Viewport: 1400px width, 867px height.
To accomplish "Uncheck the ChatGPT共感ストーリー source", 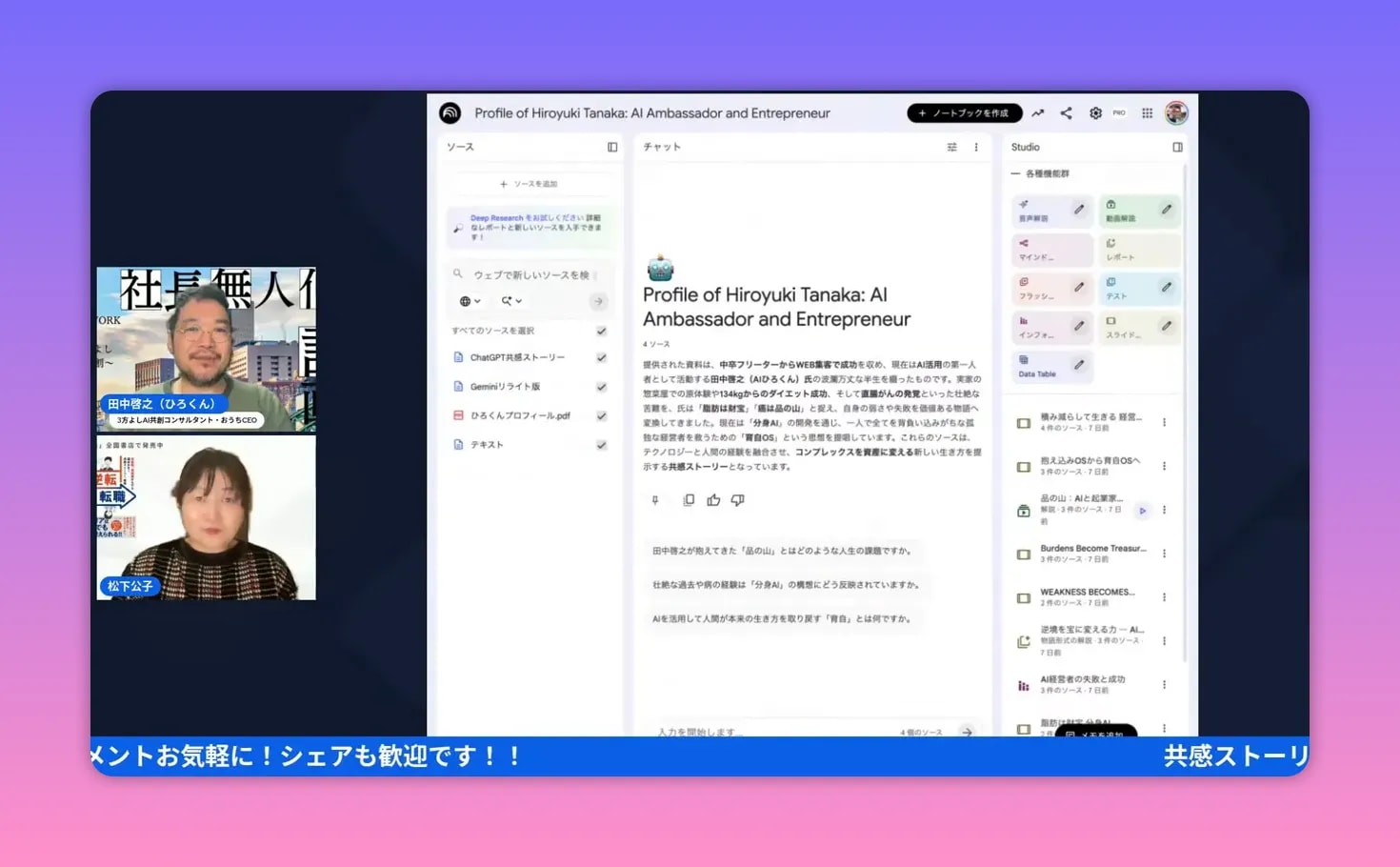I will (601, 356).
